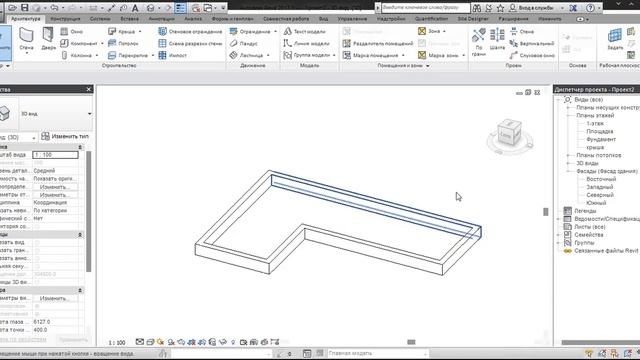Click the Масштаб вида 1 : 100 field
This screenshot has height=360, width=640.
(x=55, y=155)
